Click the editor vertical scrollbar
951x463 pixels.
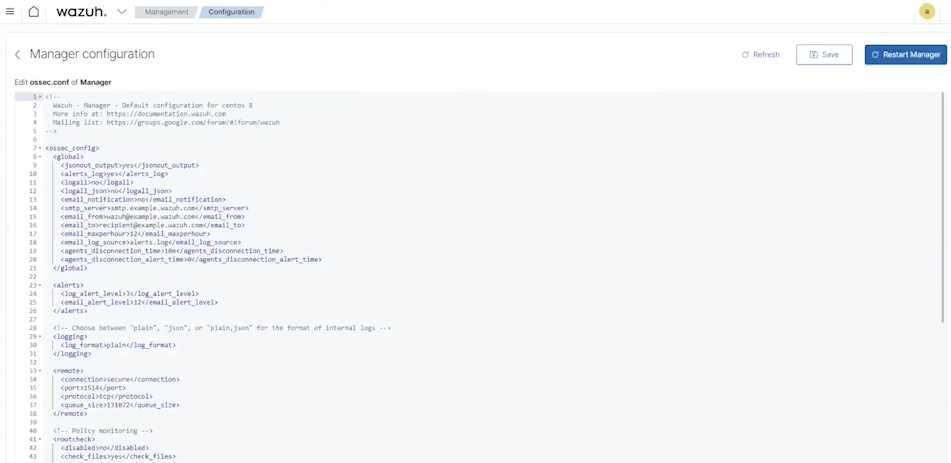[x=943, y=206]
